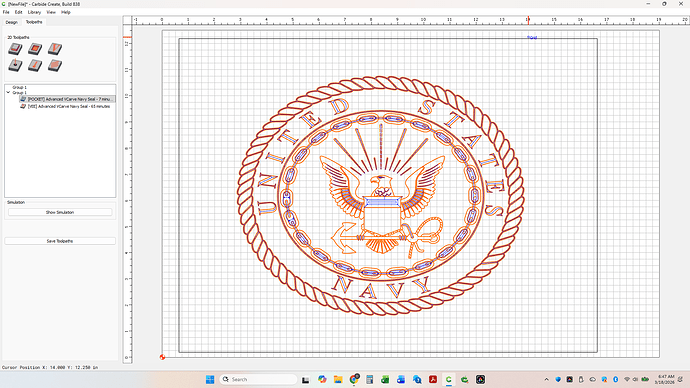Viewport: 690px width, 388px height.
Task: Select VEE Advanced VCarve Navy Seal toolpath
Action: (65, 106)
